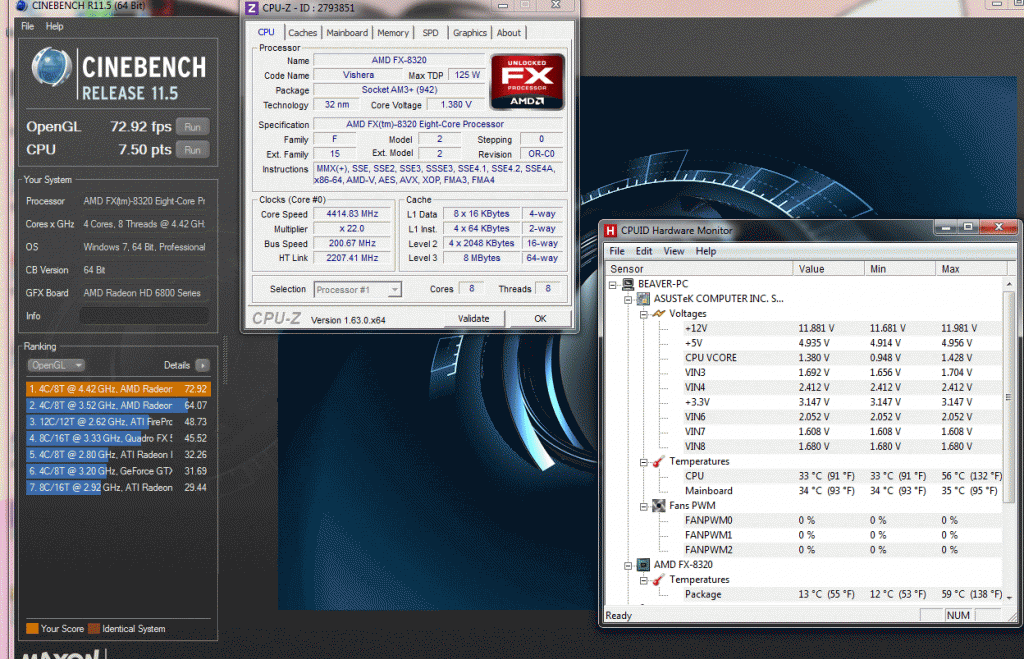Select ranking row 1 at 4.42 GHz

[118, 389]
